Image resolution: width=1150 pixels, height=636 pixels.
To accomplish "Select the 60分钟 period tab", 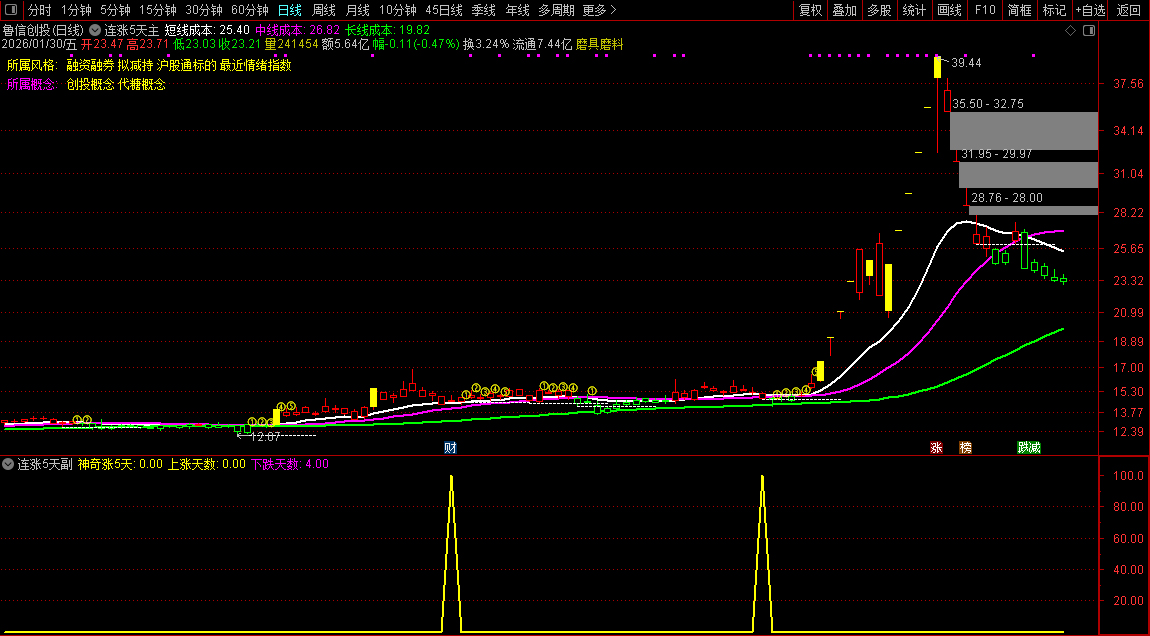I will [250, 10].
